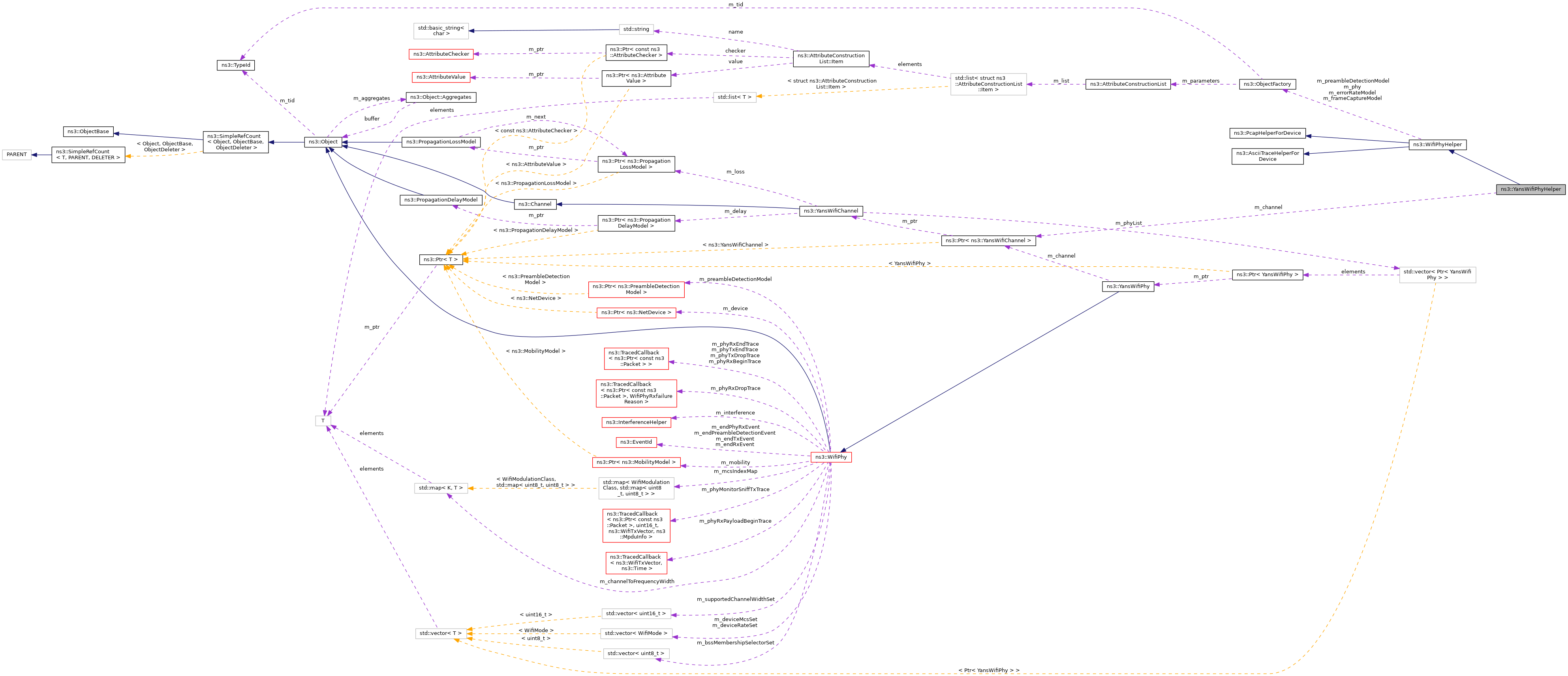Select the ns3::Ptr< T > node

[x=441, y=260]
